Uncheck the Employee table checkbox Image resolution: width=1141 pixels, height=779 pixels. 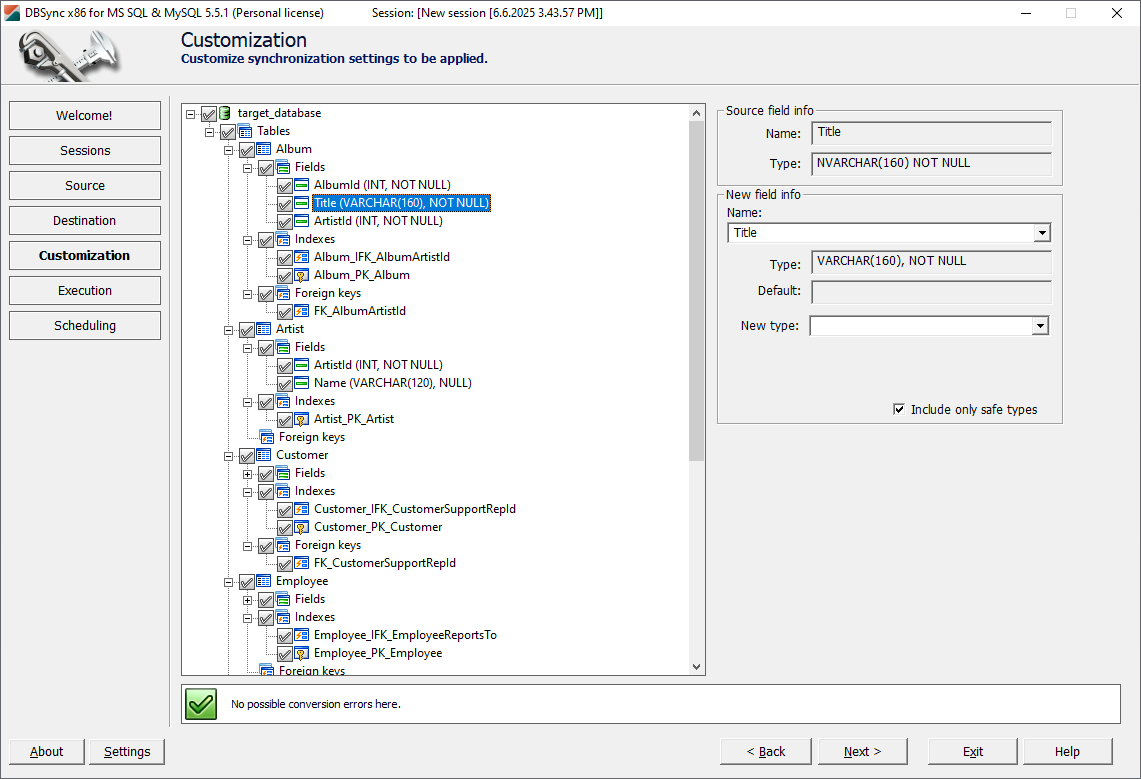247,581
